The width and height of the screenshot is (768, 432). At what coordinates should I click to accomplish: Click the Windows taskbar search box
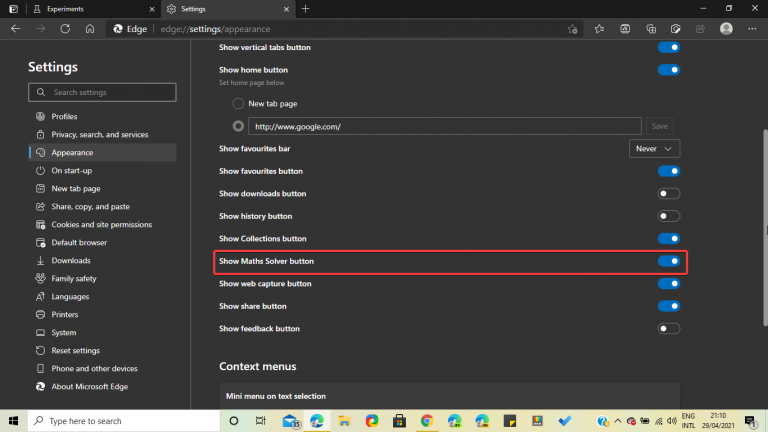(124, 421)
